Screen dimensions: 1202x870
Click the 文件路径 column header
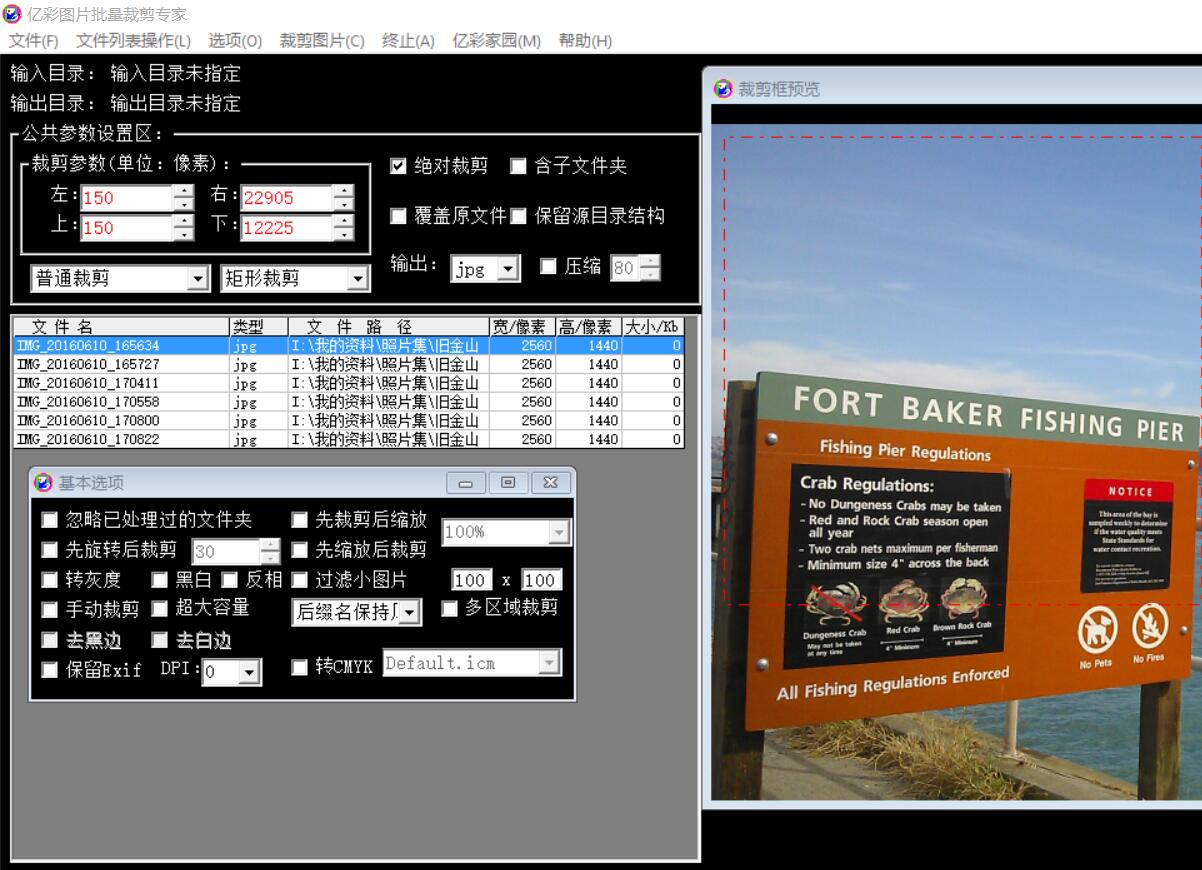[x=389, y=327]
